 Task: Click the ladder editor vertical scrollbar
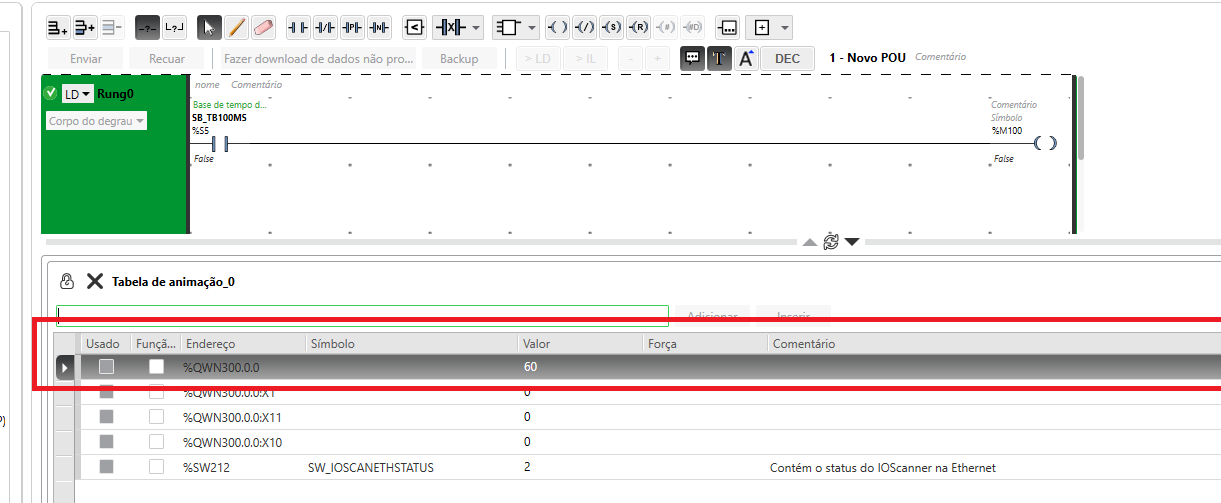pyautogui.click(x=1080, y=118)
